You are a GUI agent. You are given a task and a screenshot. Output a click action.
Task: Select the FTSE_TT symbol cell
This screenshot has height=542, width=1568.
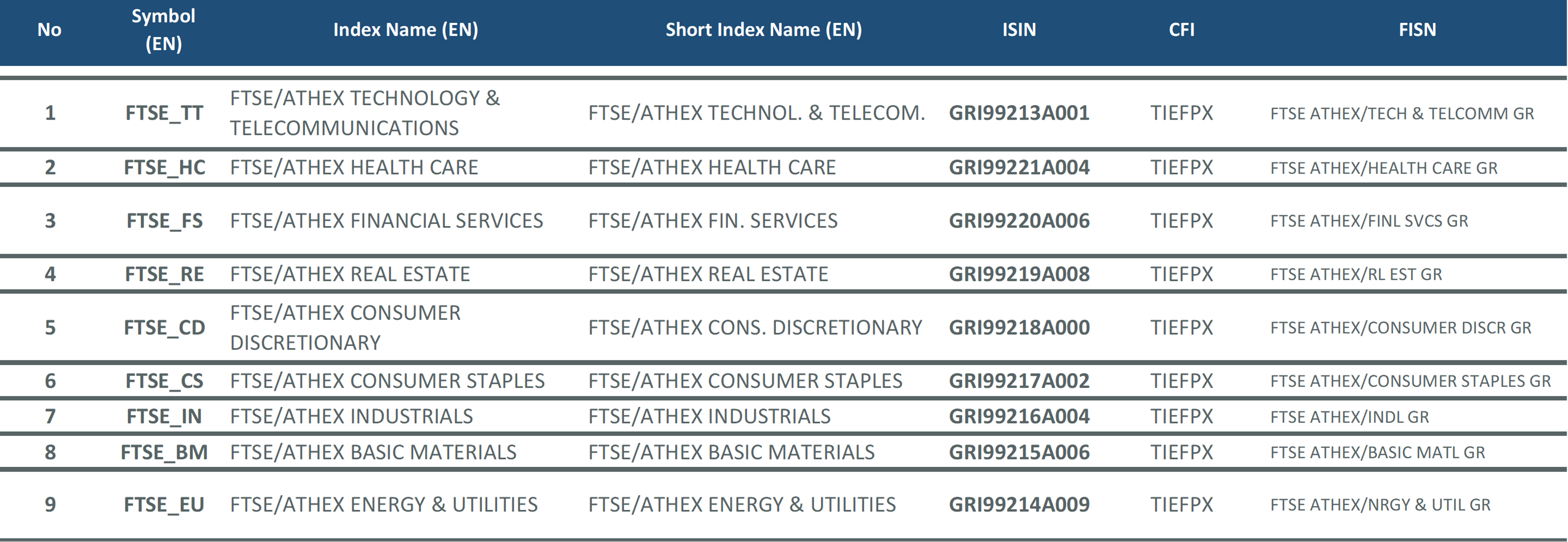click(x=164, y=113)
